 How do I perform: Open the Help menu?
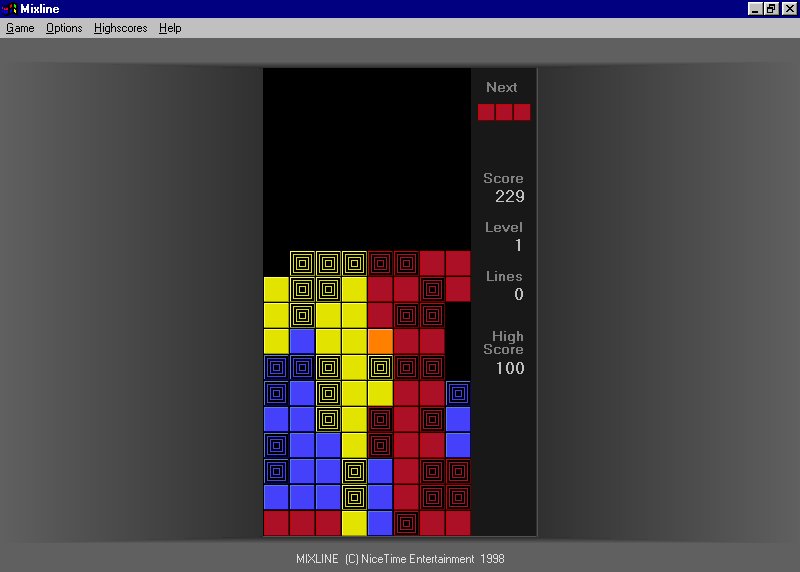click(x=170, y=28)
